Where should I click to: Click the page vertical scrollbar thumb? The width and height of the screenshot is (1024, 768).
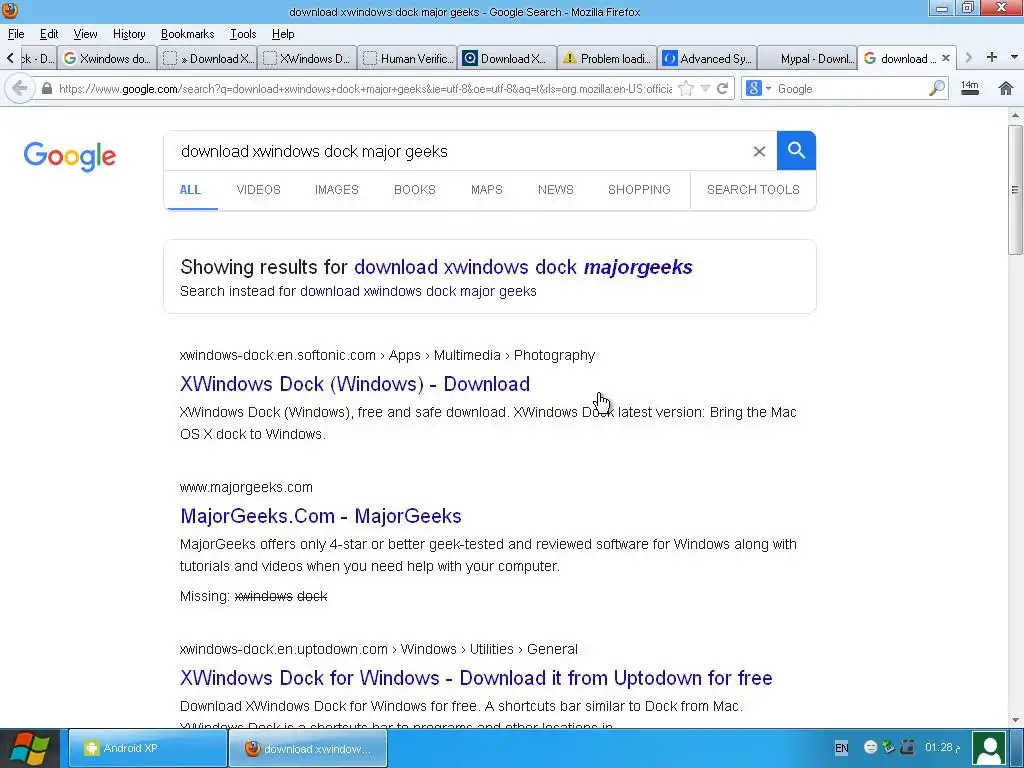pyautogui.click(x=1015, y=189)
